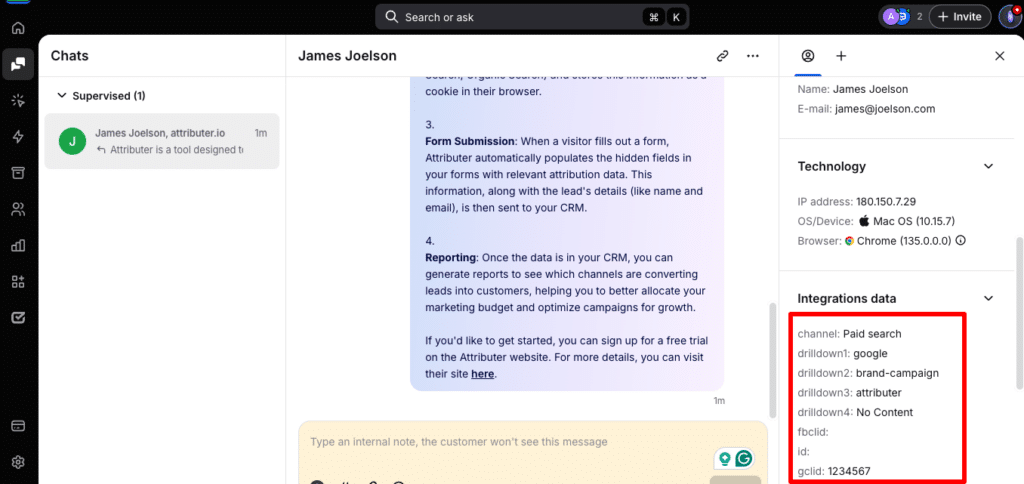Click the details panel scrollbar
The width and height of the screenshot is (1024, 484).
pos(1019,315)
